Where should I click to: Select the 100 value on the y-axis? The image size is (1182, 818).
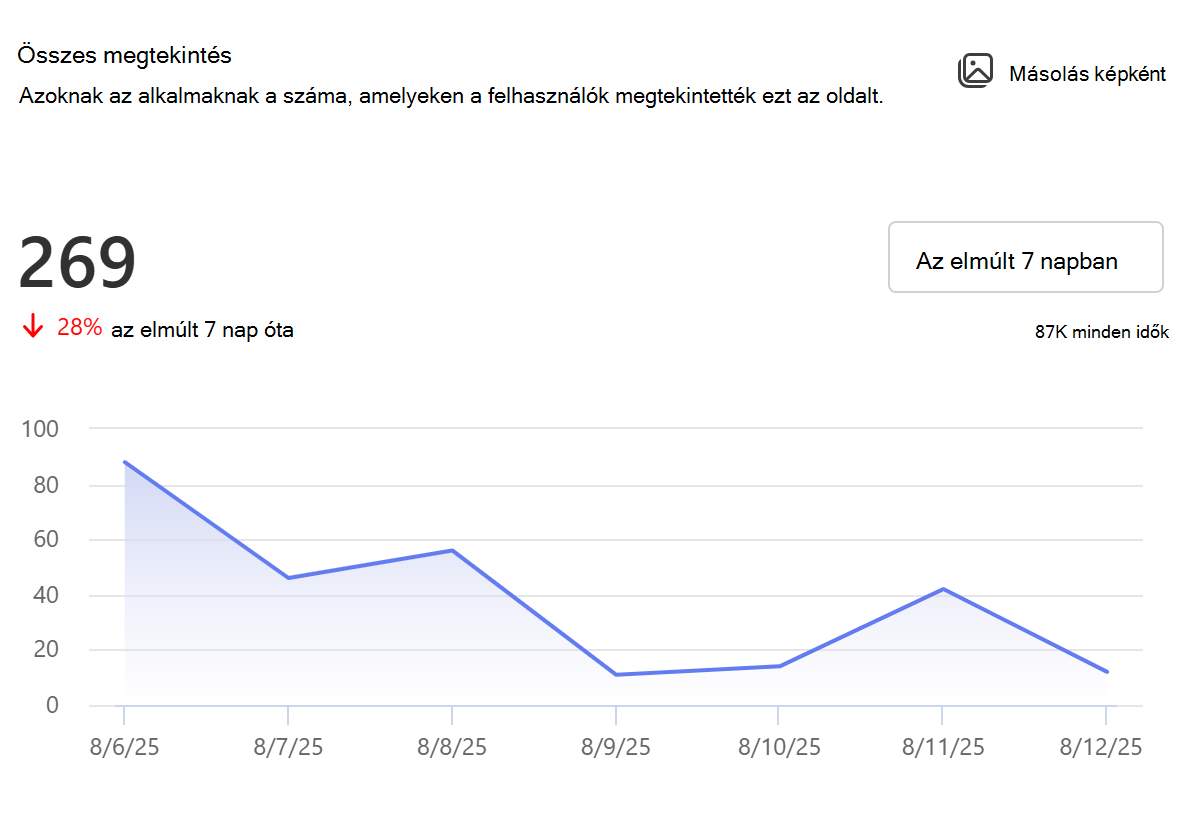(40, 429)
